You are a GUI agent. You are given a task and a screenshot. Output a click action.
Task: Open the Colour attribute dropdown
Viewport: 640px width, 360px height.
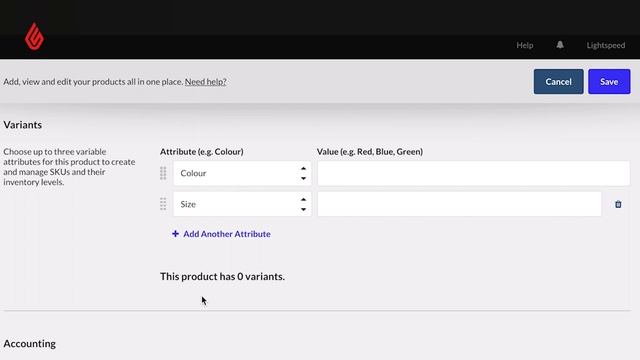tap(242, 173)
